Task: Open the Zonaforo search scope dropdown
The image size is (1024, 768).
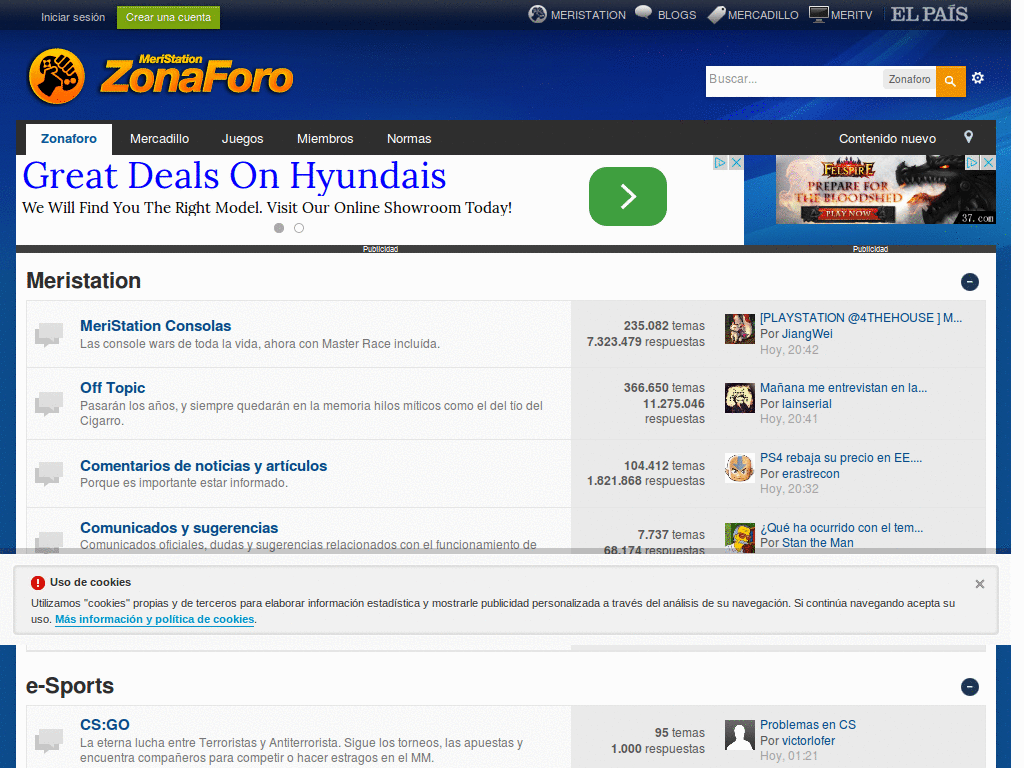Action: [x=909, y=78]
